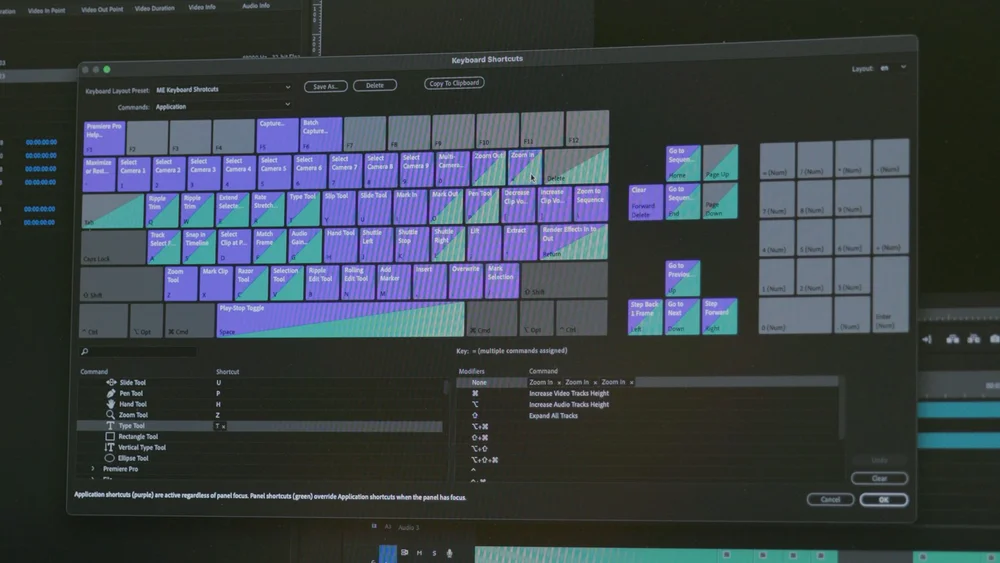Select the Zoom In key on keyboard
The width and height of the screenshot is (1000, 563).
(525, 167)
